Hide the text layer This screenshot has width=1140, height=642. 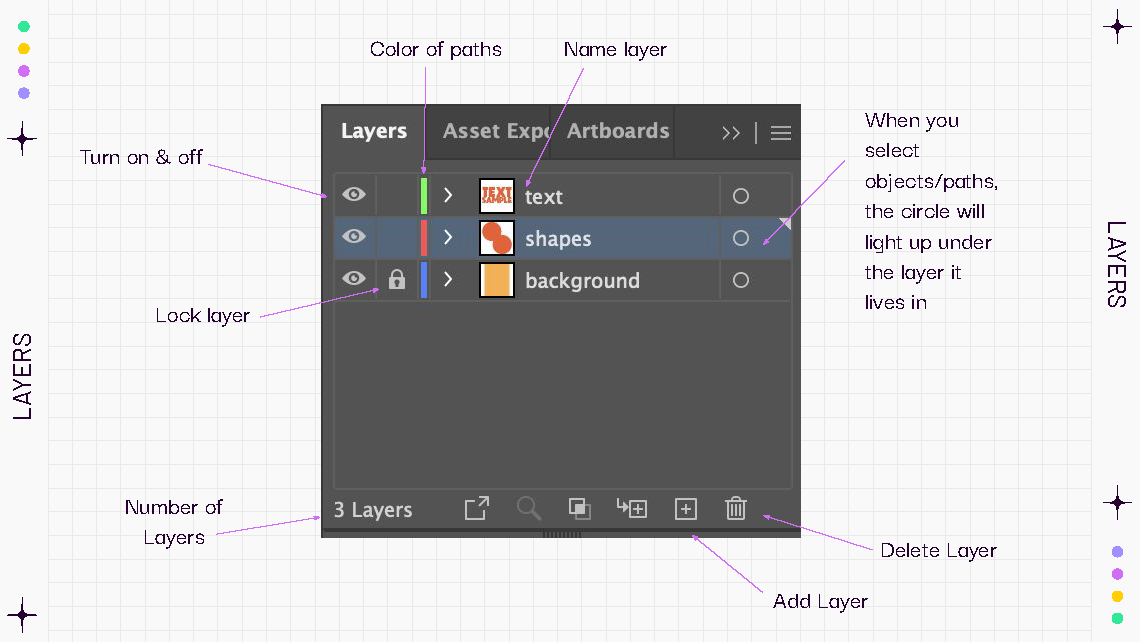tap(353, 194)
